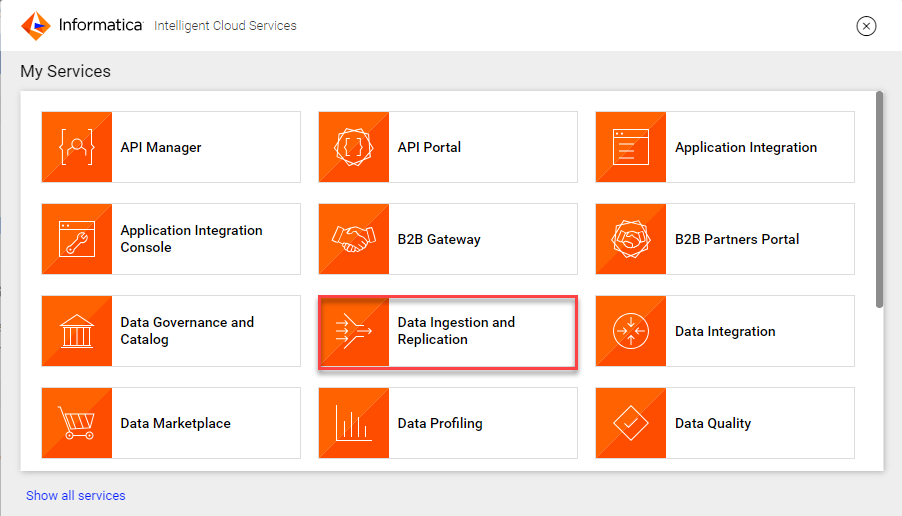This screenshot has width=902, height=516.
Task: Select the Data Quality service label
Action: click(713, 423)
